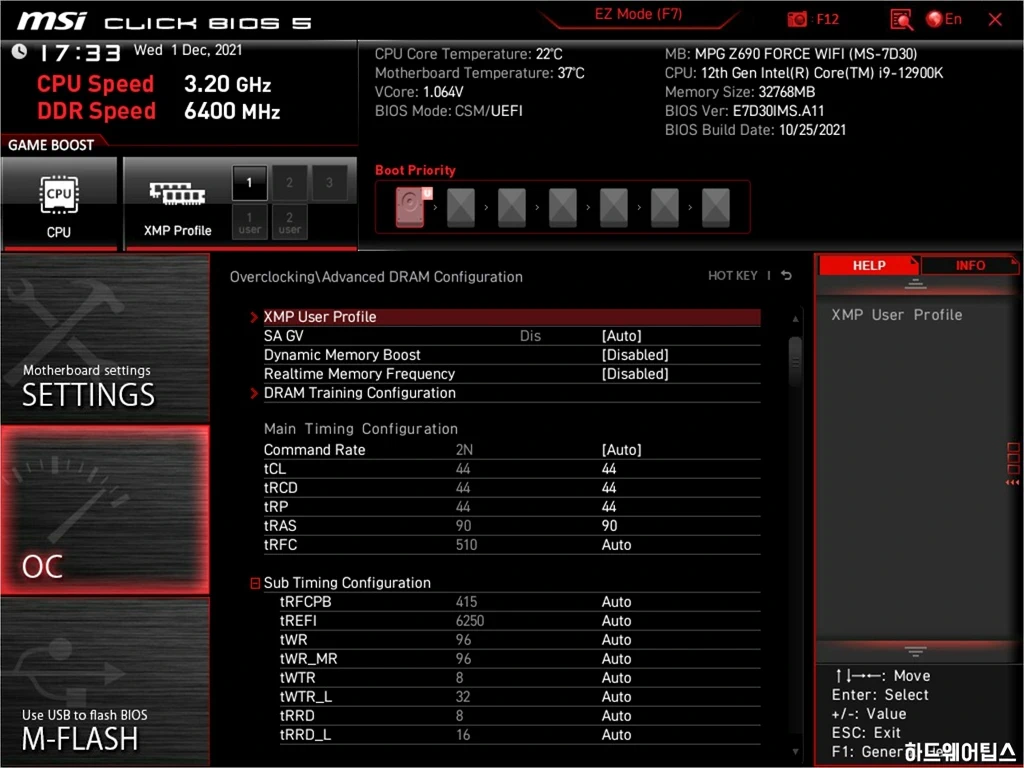Click the date Wed 1 Dec, 2021
The height and width of the screenshot is (768, 1024).
[188, 50]
